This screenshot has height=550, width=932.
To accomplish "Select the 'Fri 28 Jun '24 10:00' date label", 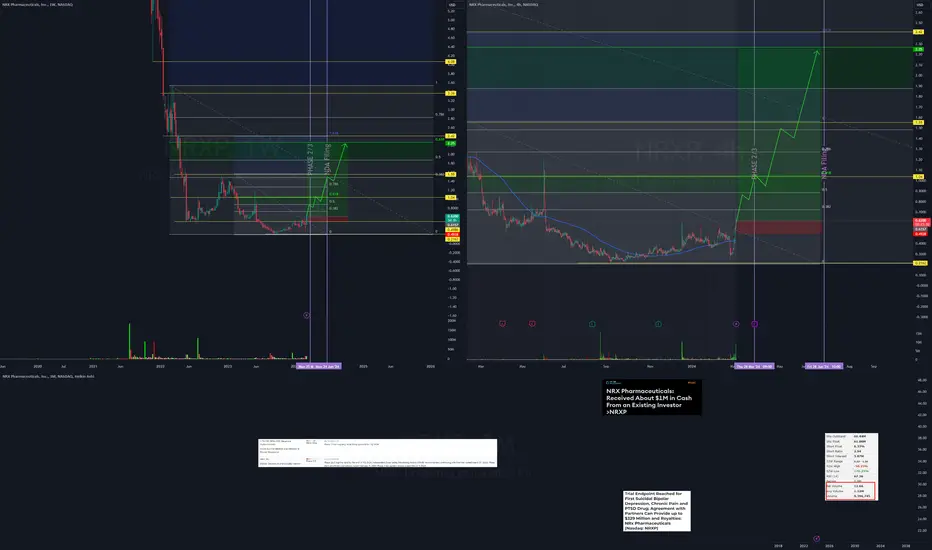I will (824, 366).
